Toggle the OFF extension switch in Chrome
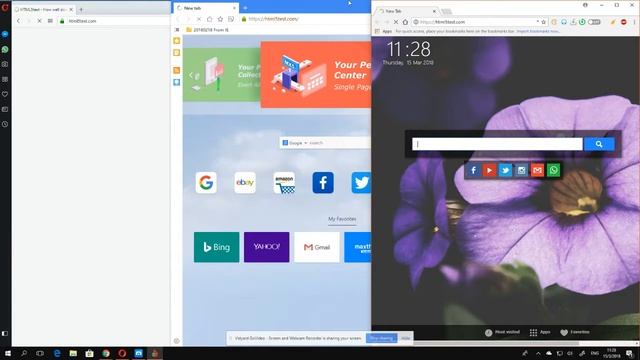This screenshot has height=360, width=640. (594, 22)
